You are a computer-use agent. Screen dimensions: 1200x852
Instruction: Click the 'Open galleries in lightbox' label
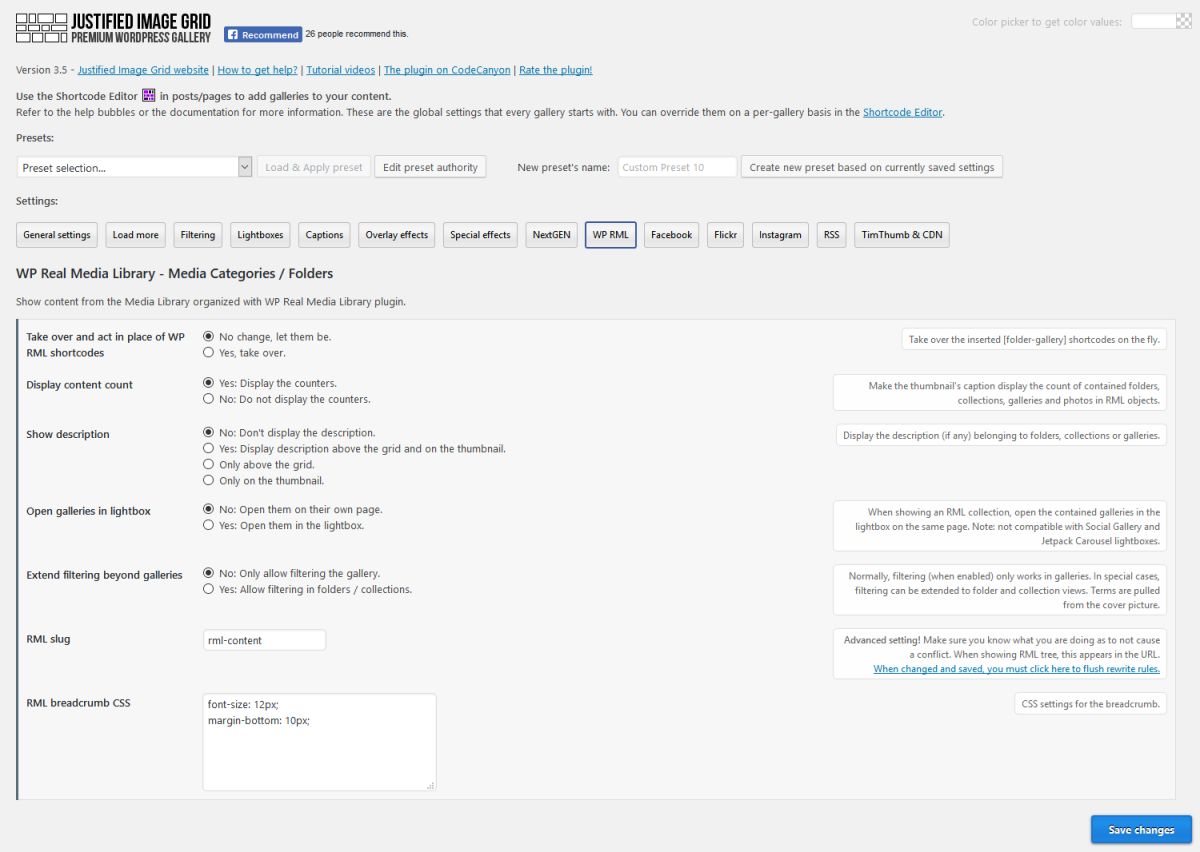pos(88,511)
